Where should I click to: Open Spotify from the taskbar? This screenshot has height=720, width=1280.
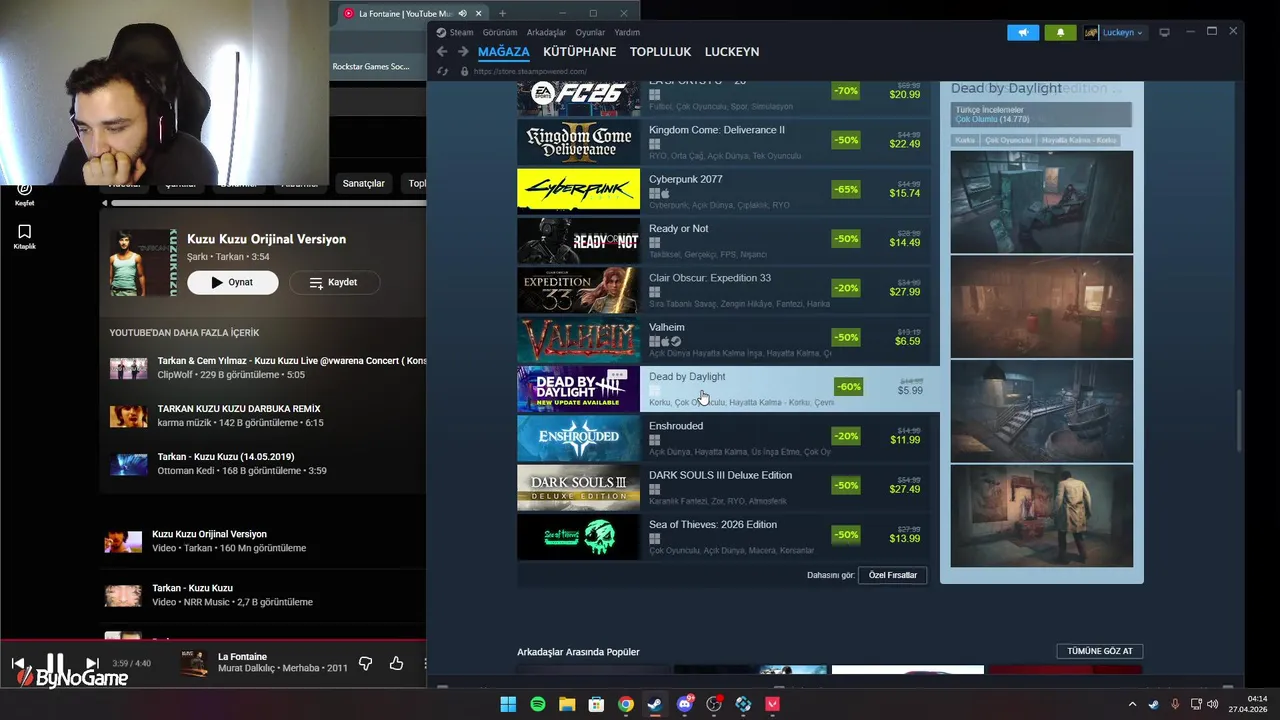[537, 704]
